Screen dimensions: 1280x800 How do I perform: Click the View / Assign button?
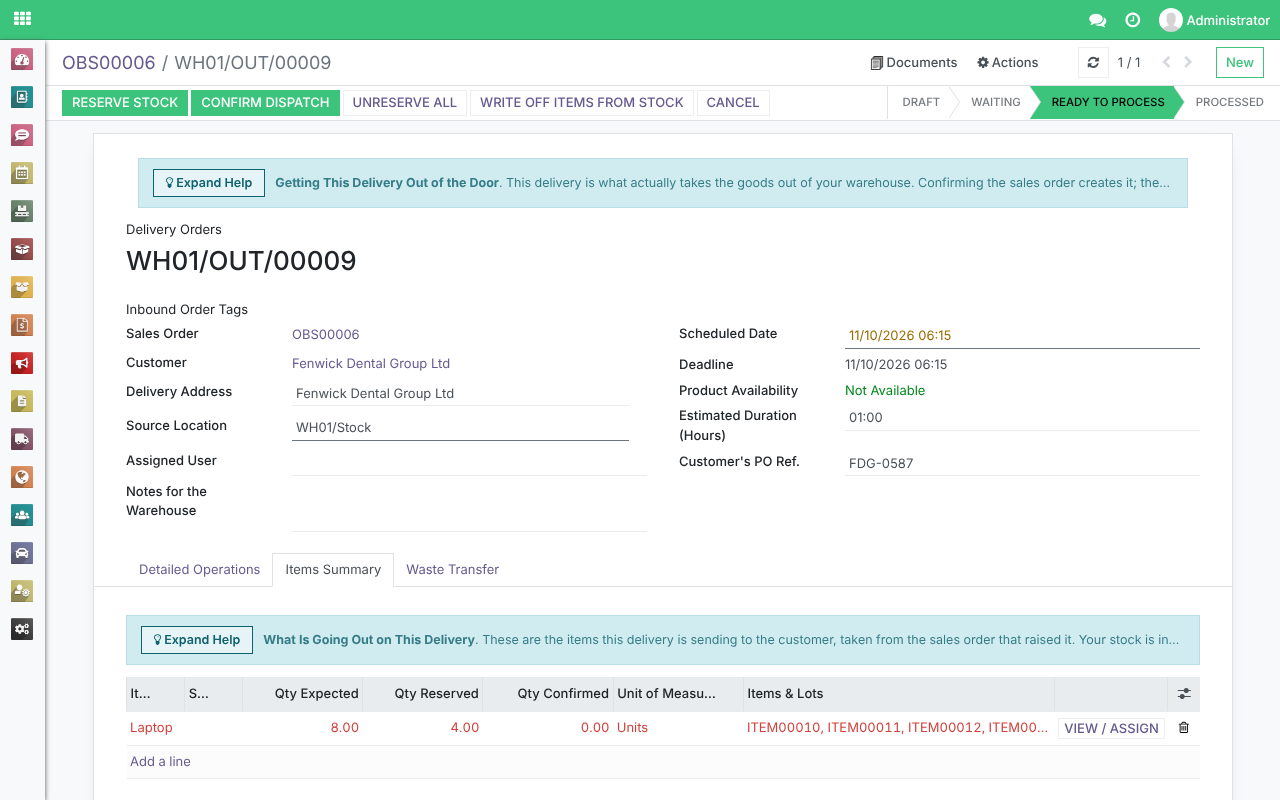(1111, 728)
